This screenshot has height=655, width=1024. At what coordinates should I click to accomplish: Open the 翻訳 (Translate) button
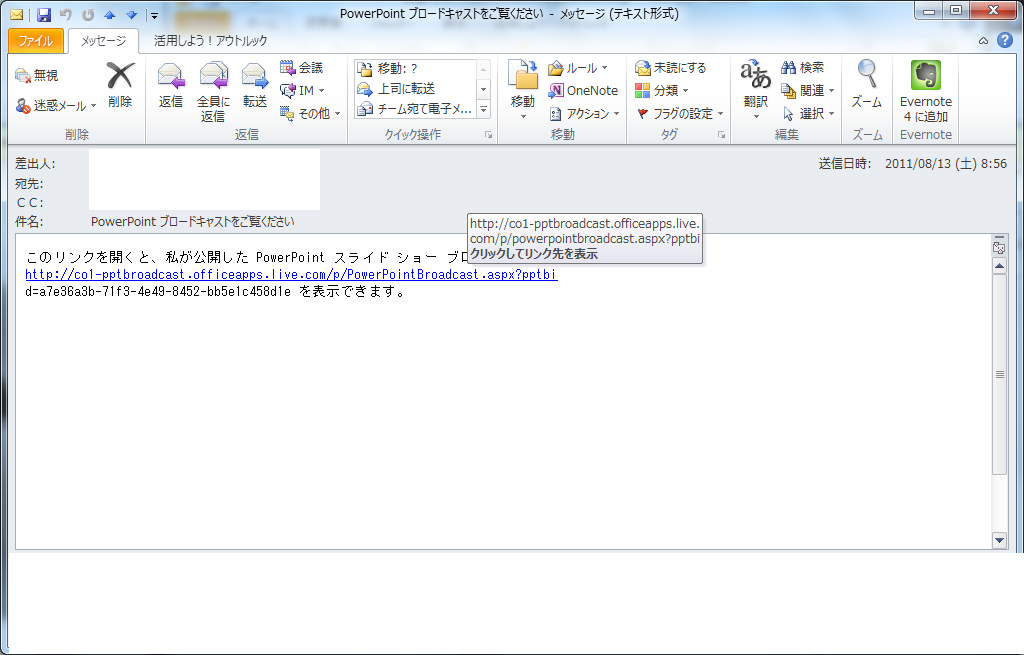(x=756, y=90)
